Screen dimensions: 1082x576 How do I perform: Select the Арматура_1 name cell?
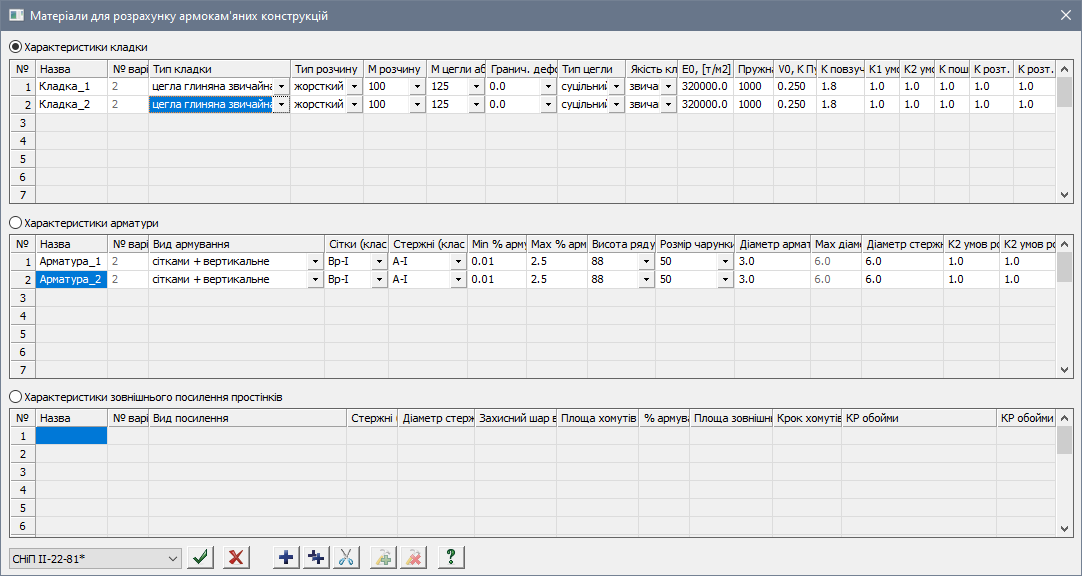click(71, 262)
